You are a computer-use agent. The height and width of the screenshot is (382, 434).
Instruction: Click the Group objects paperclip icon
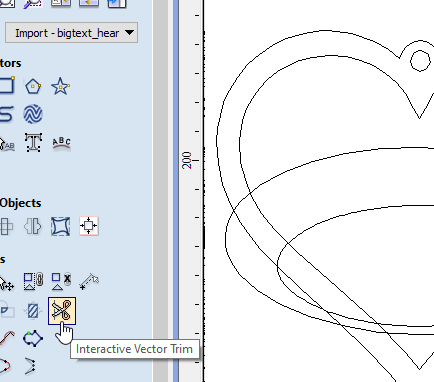[x=33, y=281]
